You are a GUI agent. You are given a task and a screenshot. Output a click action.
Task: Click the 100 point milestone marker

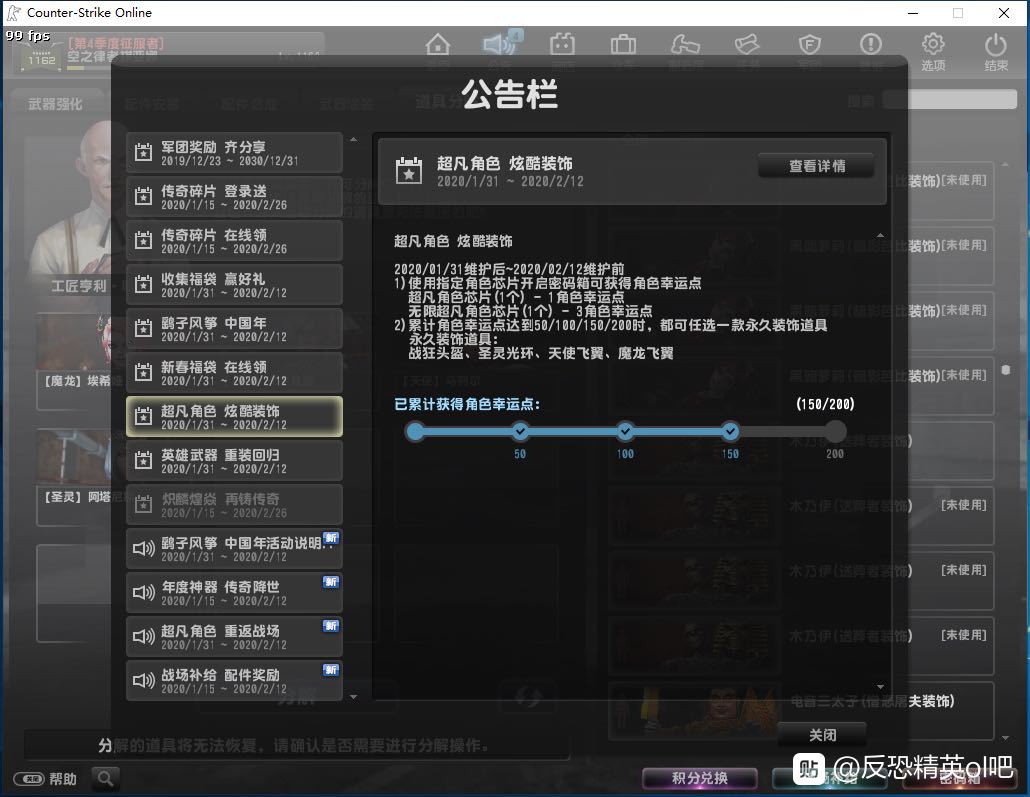(625, 432)
